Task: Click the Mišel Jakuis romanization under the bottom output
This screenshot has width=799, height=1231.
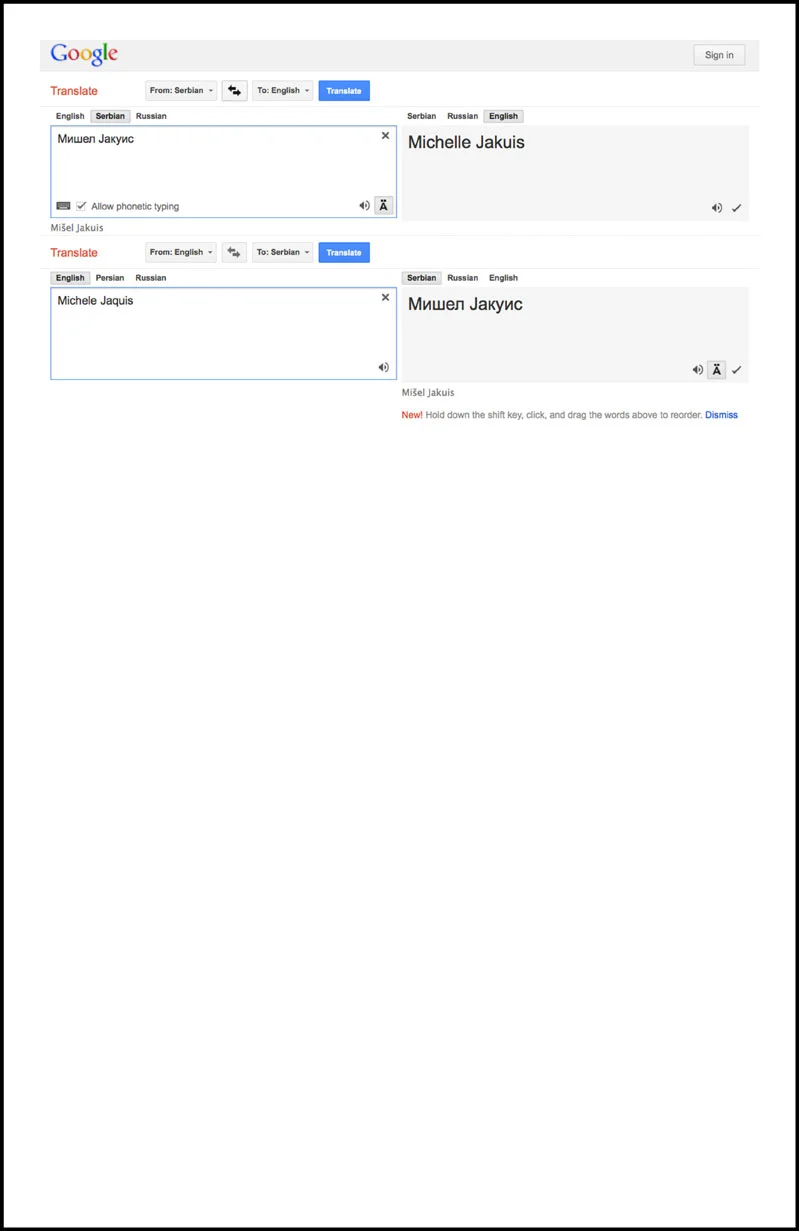Action: click(428, 393)
